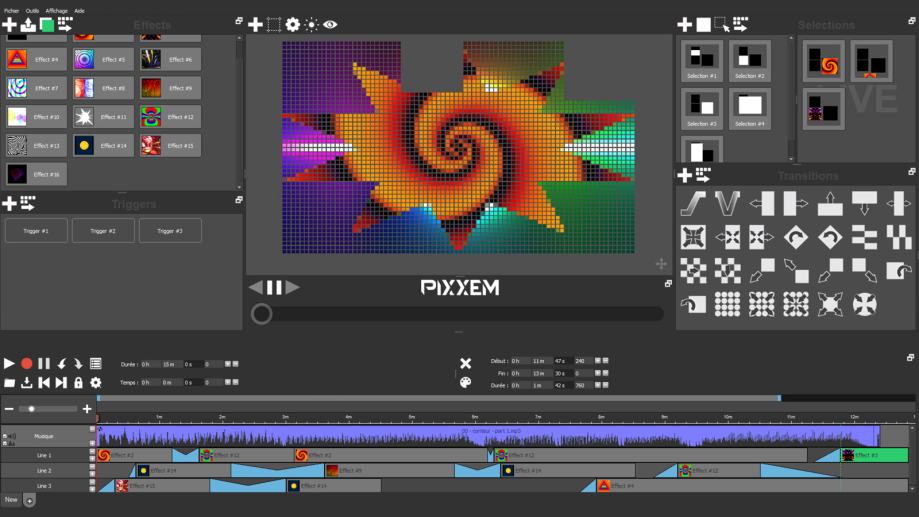Screen dimensions: 919x517
Task: Open the Fichier menu
Action: tap(12, 10)
